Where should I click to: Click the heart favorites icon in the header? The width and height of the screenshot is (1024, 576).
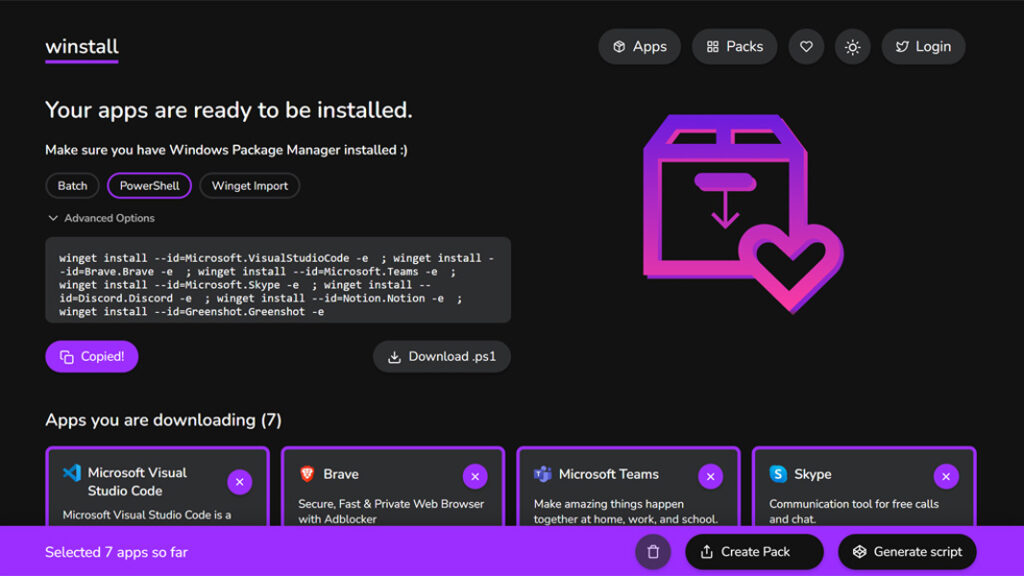(807, 46)
